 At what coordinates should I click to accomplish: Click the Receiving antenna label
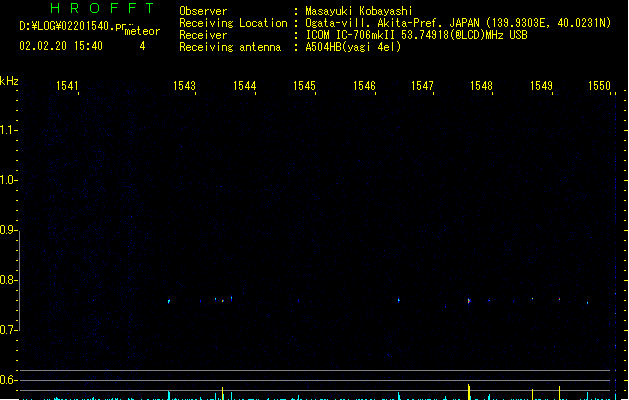(230, 47)
